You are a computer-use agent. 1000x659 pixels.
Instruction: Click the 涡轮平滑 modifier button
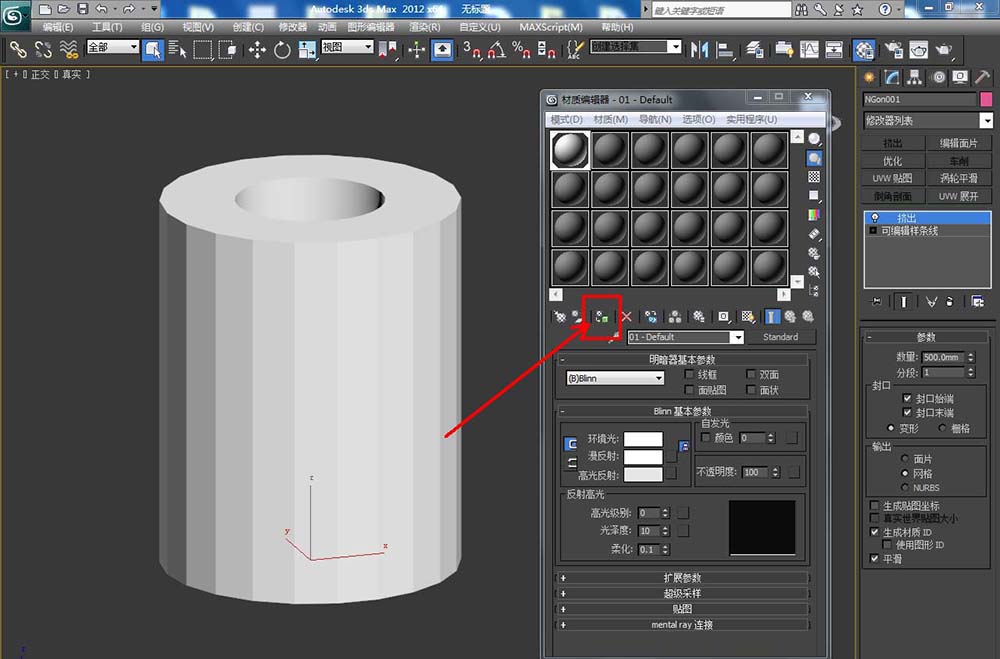(959, 178)
